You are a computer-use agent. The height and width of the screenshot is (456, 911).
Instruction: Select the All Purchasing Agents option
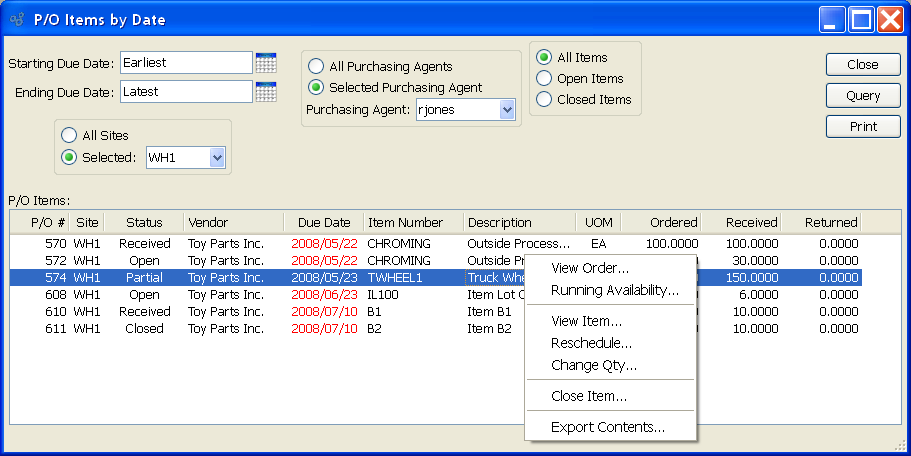[x=315, y=67]
